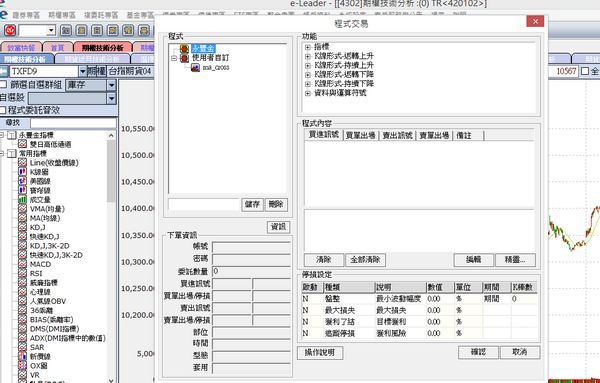
Task: Click the program name input field beside 儲存
Action: [204, 204]
